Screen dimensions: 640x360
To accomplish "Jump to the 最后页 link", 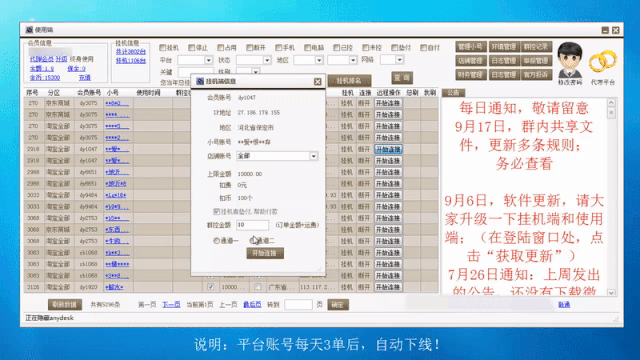I will click(x=252, y=304).
